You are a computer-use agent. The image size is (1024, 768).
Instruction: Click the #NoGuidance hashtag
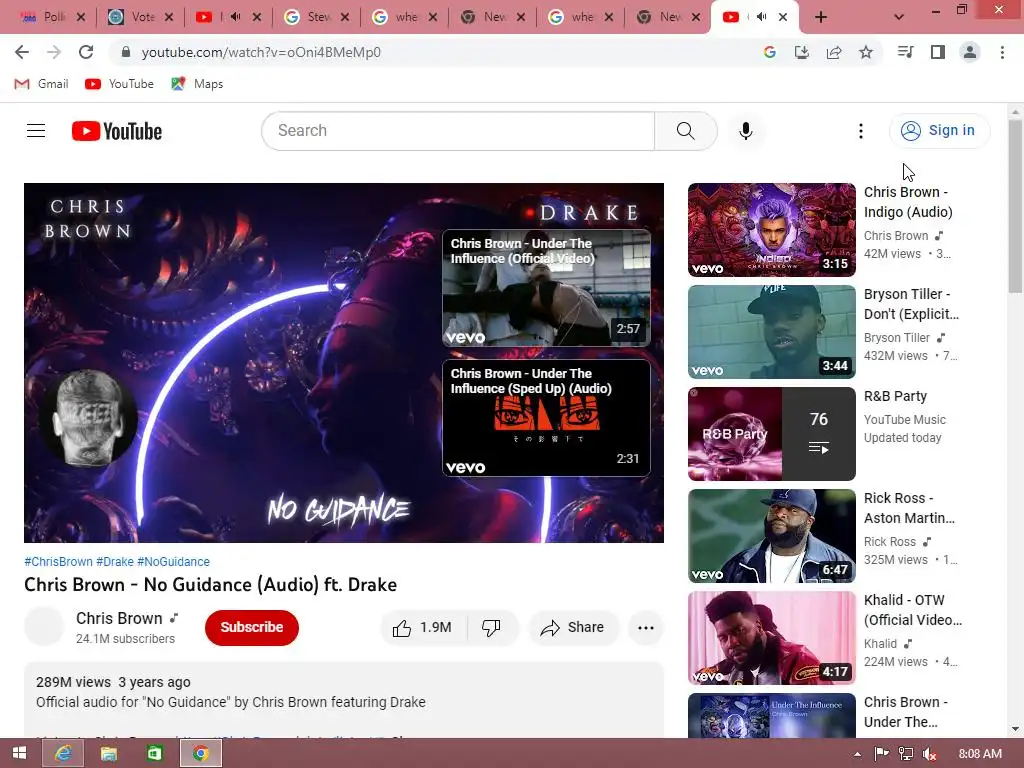[x=173, y=562]
